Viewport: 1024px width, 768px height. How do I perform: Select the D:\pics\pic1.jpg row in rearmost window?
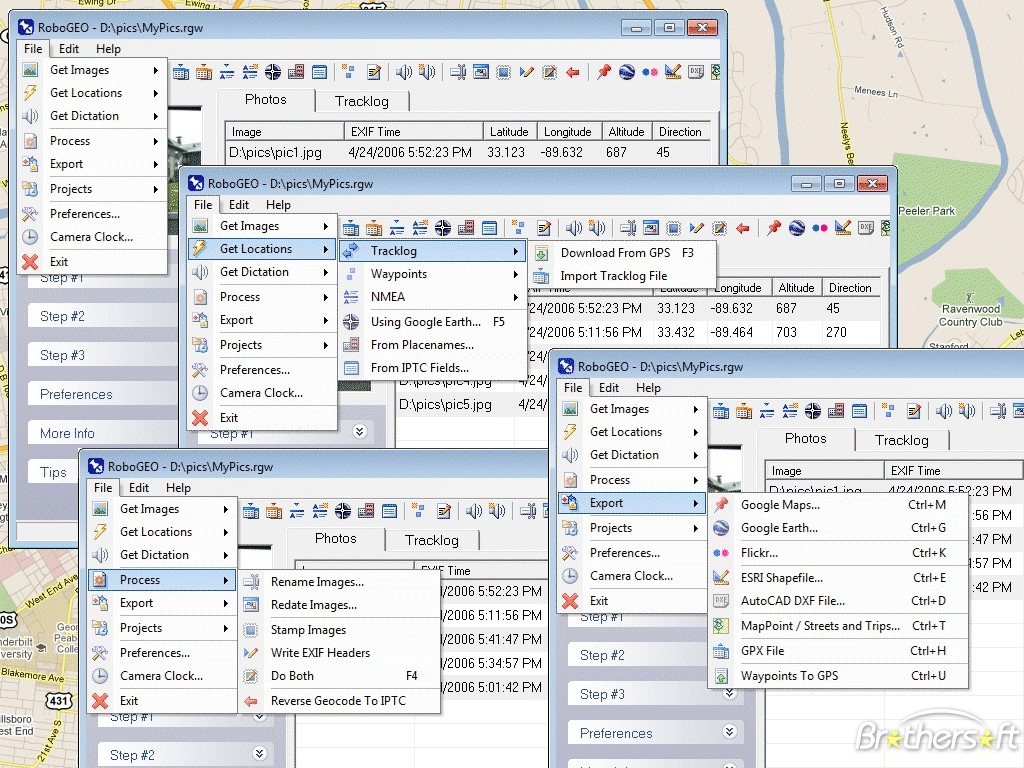pos(467,153)
